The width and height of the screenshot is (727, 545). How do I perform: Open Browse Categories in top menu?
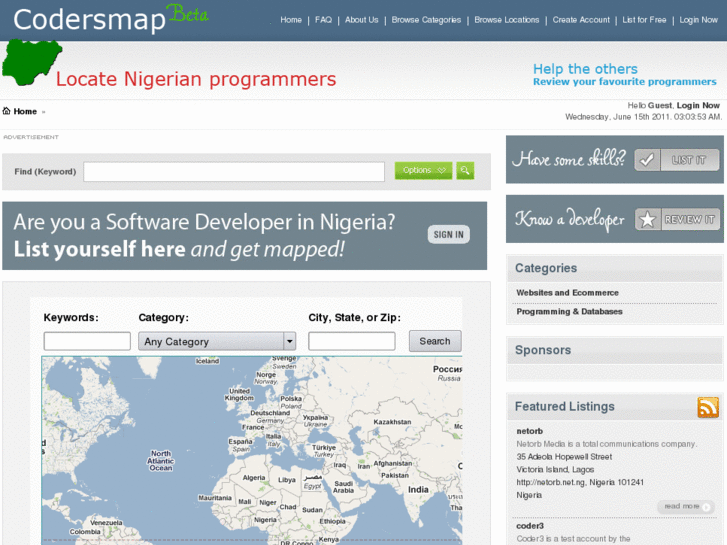click(426, 20)
